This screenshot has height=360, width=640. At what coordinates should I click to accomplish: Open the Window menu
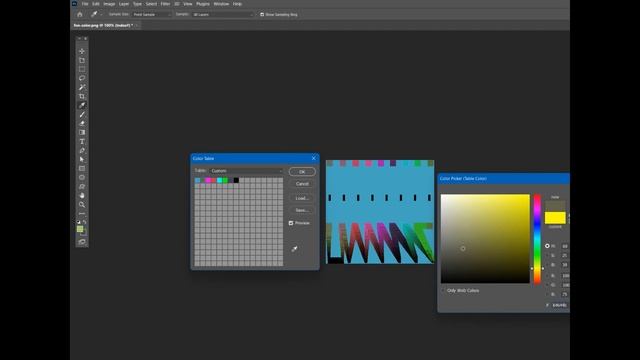221,4
